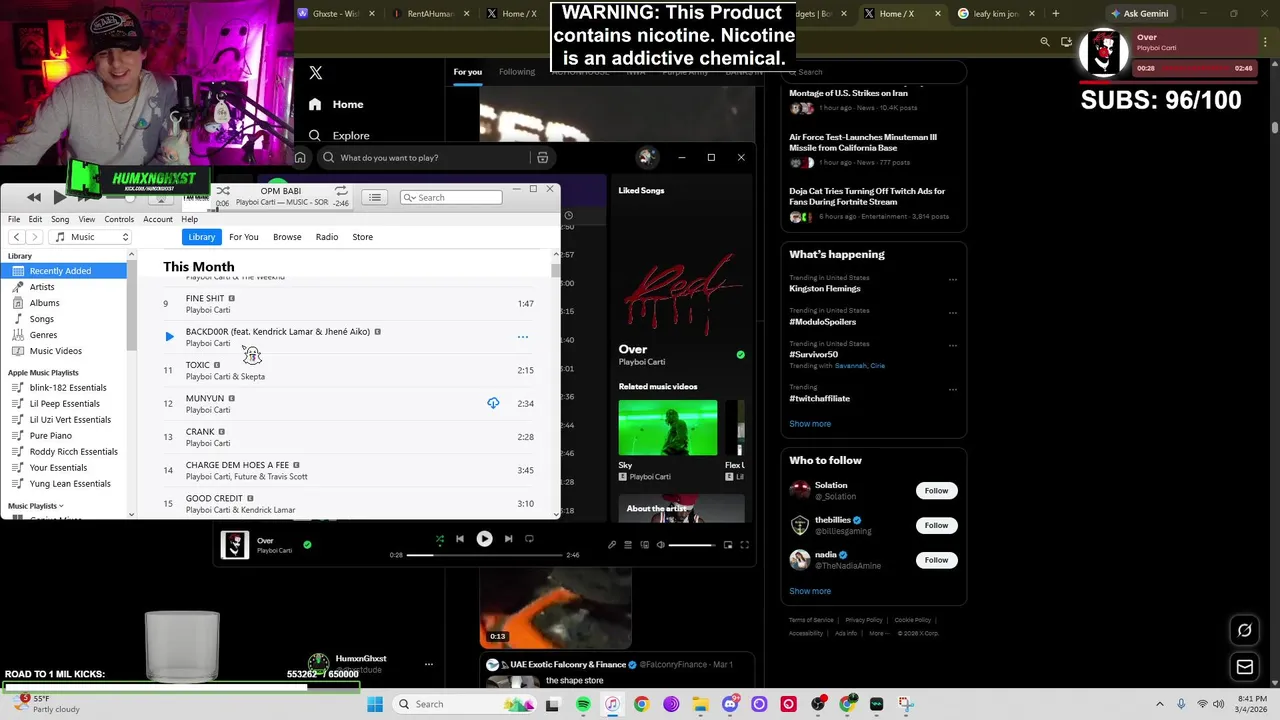The width and height of the screenshot is (1280, 720).
Task: Follow nadia in Who to follow
Action: coord(936,560)
